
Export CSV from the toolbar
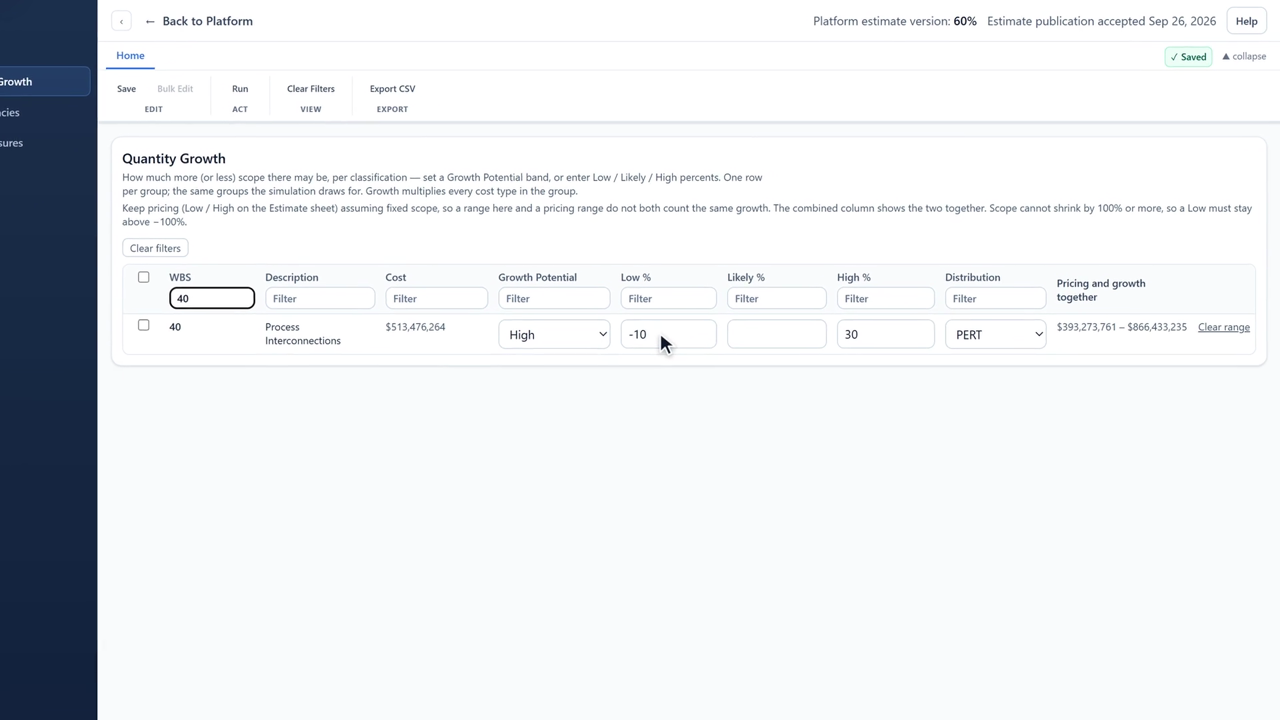click(392, 89)
